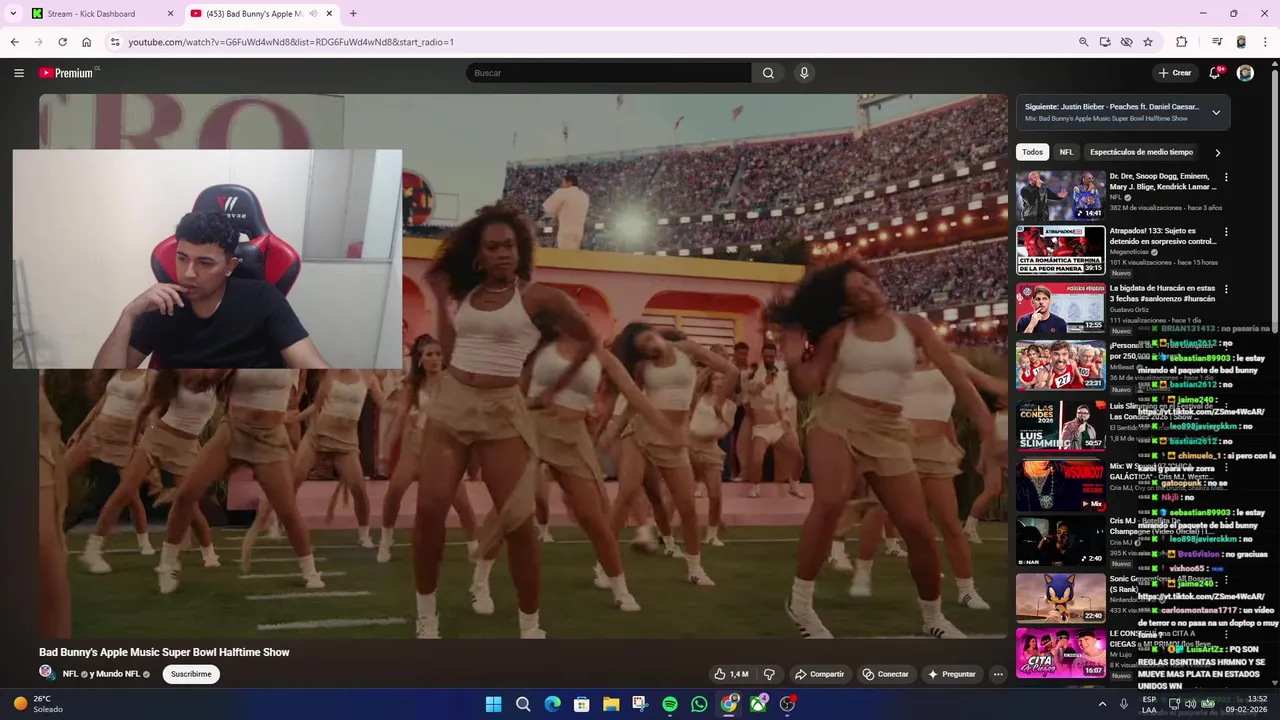Play Dr. Dre Snoop Dogg halftime thumbnail
This screenshot has height=720, width=1280.
coord(1060,196)
